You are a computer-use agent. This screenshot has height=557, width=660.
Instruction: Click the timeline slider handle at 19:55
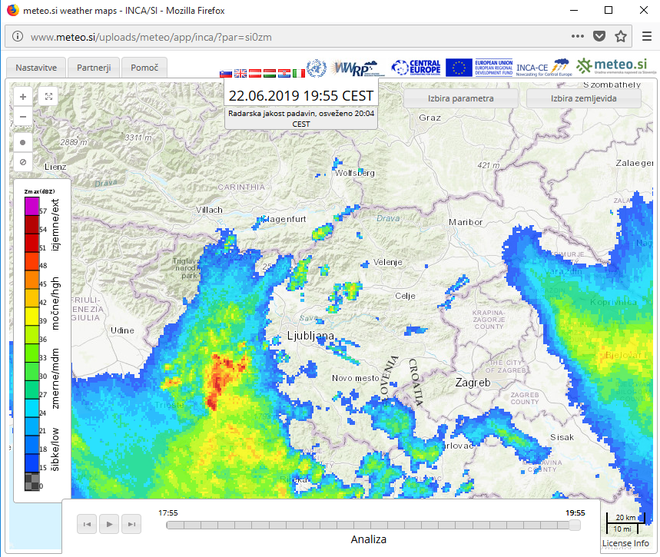[x=575, y=525]
